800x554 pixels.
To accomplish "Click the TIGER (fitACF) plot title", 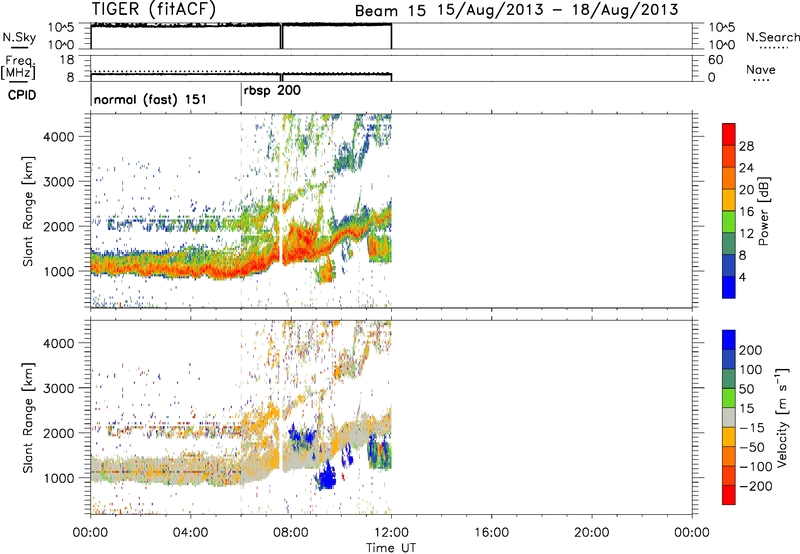I will tap(154, 9).
